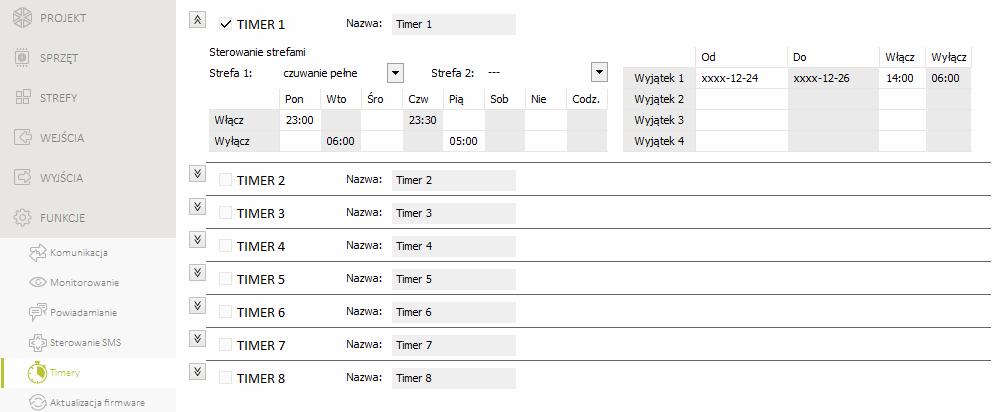The width and height of the screenshot is (998, 412).
Task: Select Wyjątek 1 start date cell
Action: (x=741, y=78)
